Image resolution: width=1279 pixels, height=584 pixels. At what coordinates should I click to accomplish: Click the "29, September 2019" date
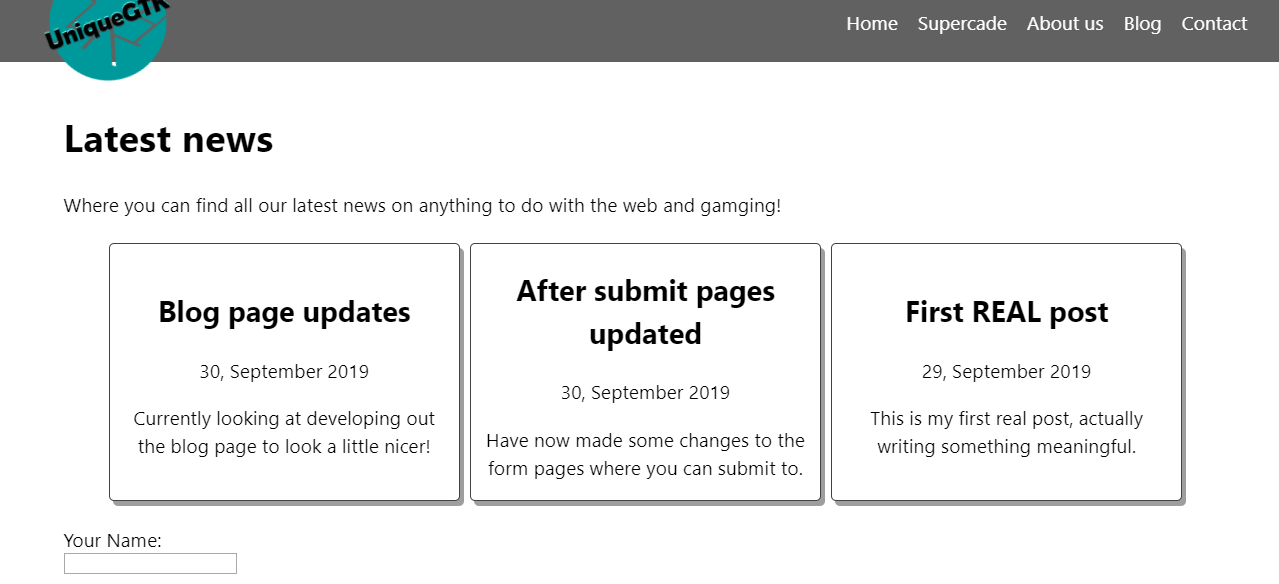[1006, 372]
